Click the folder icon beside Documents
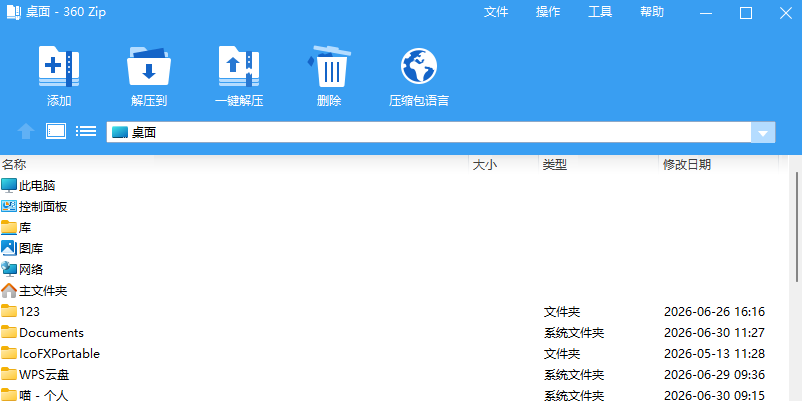 [9, 332]
